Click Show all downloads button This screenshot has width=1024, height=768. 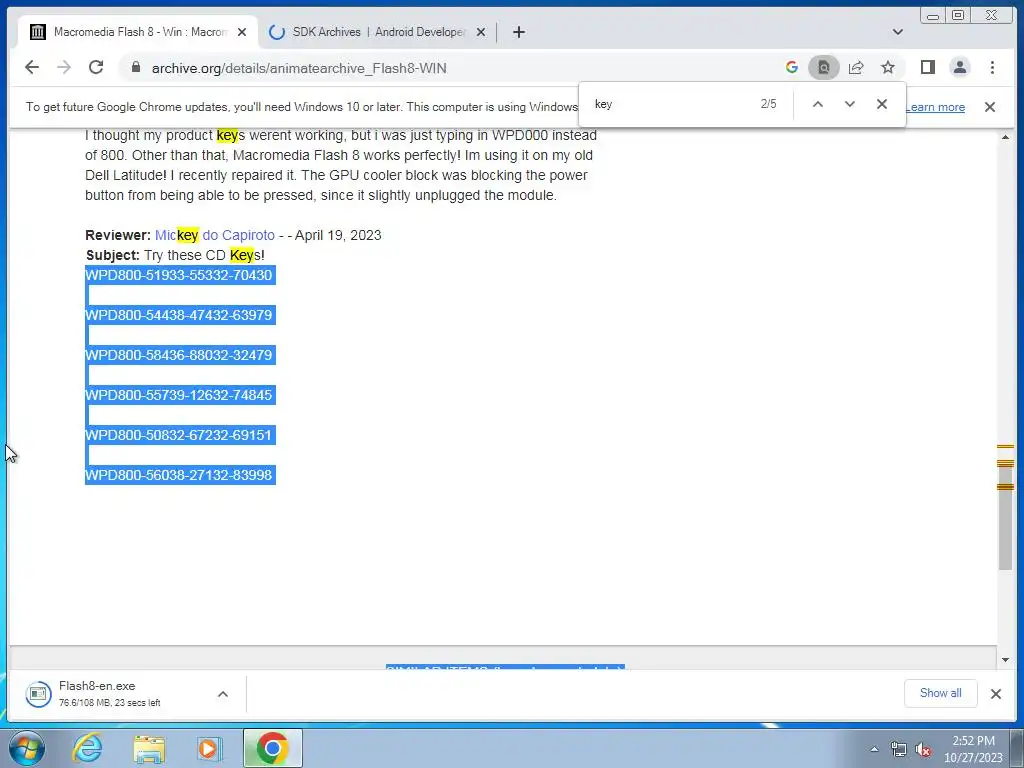[x=940, y=693]
